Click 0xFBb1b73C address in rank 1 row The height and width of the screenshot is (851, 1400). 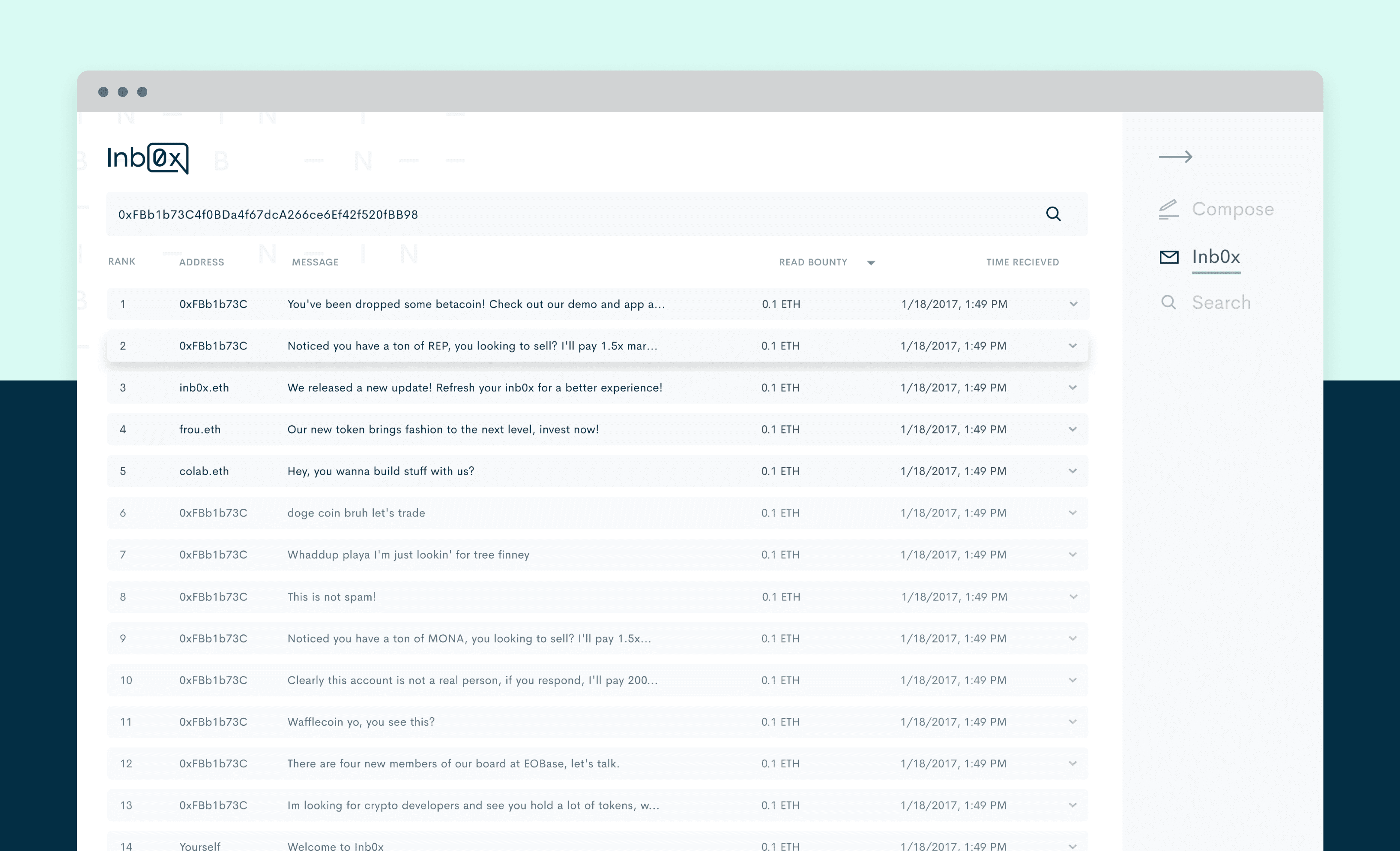213,304
